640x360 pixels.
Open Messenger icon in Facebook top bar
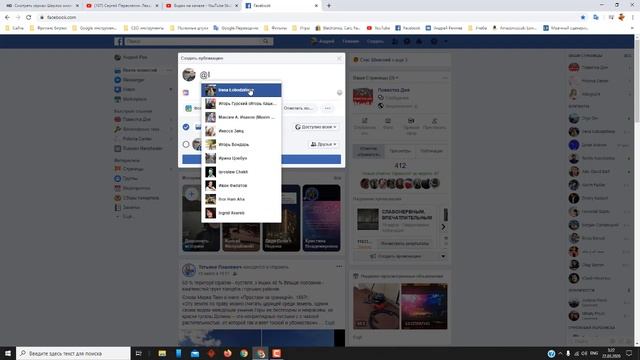click(407, 41)
